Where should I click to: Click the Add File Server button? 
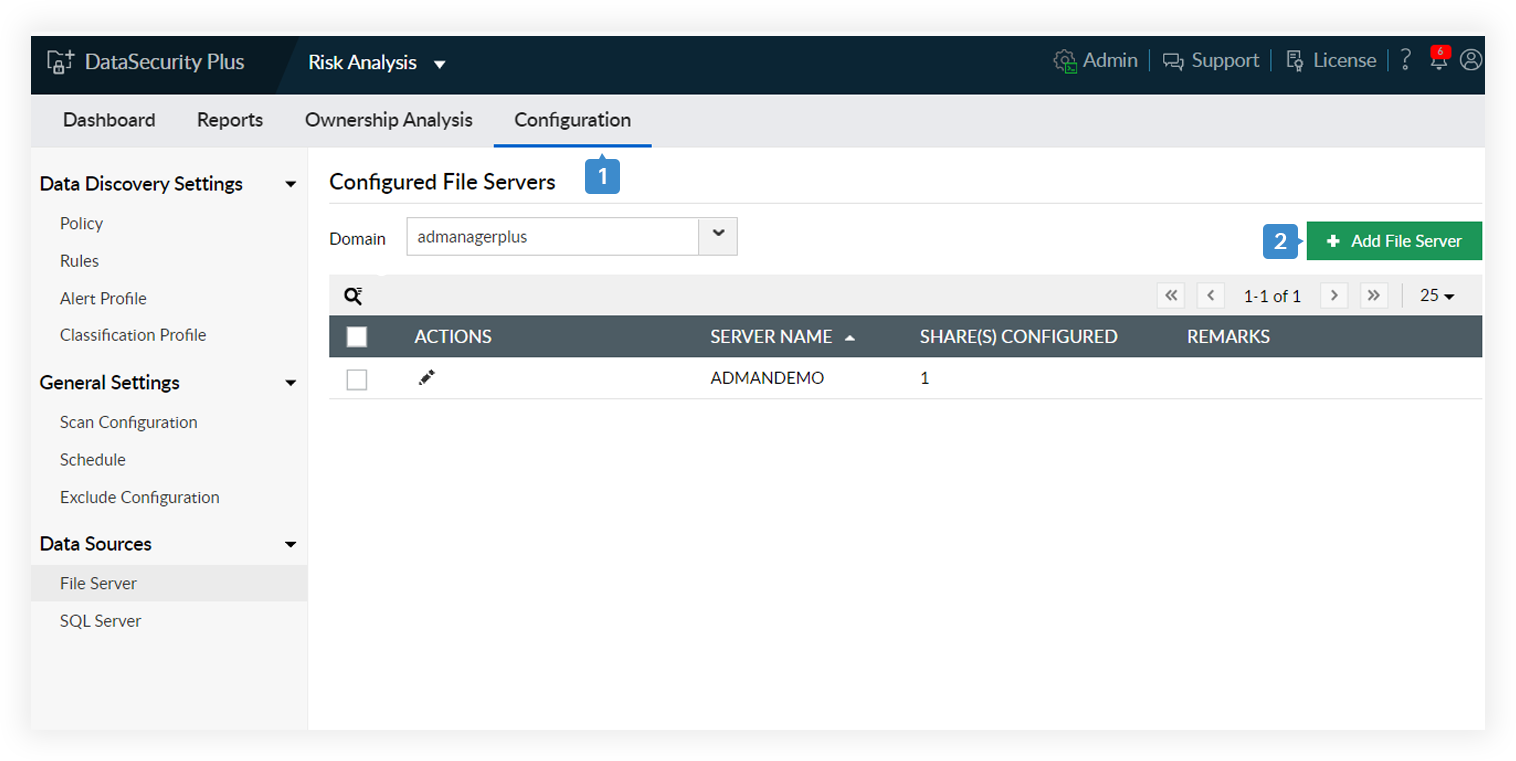point(1394,241)
